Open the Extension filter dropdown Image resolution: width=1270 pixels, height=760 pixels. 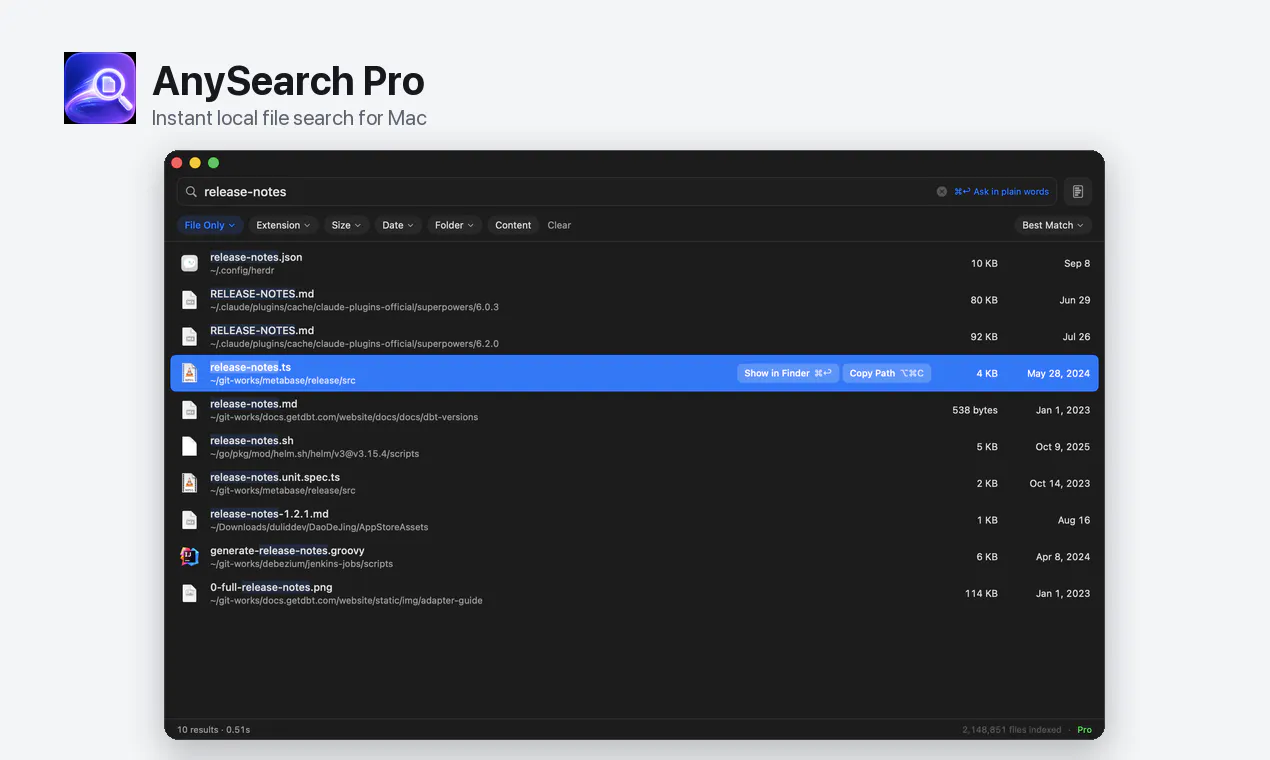pyautogui.click(x=283, y=225)
